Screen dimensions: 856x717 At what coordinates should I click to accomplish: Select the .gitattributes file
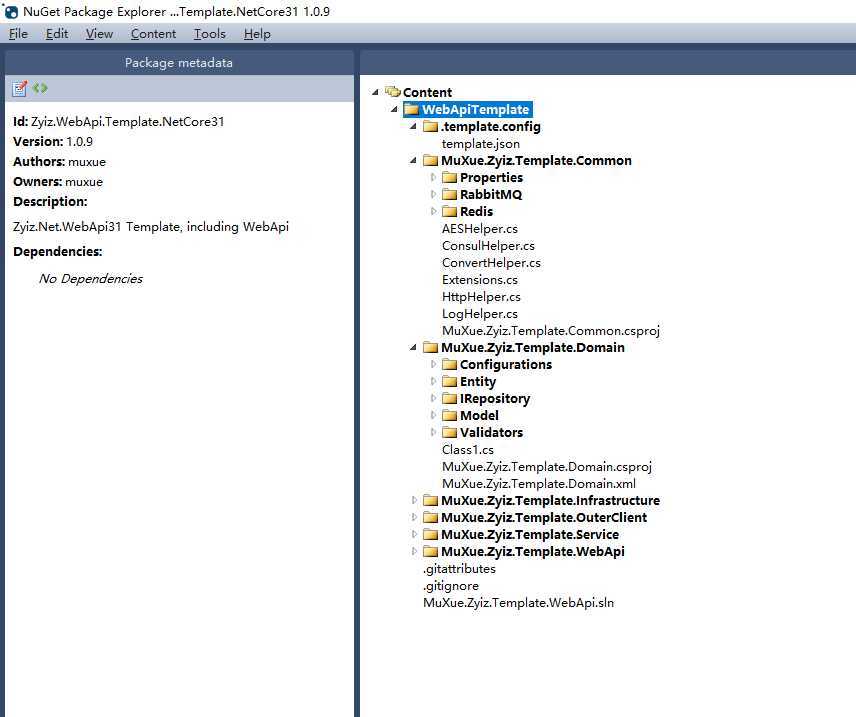[459, 568]
